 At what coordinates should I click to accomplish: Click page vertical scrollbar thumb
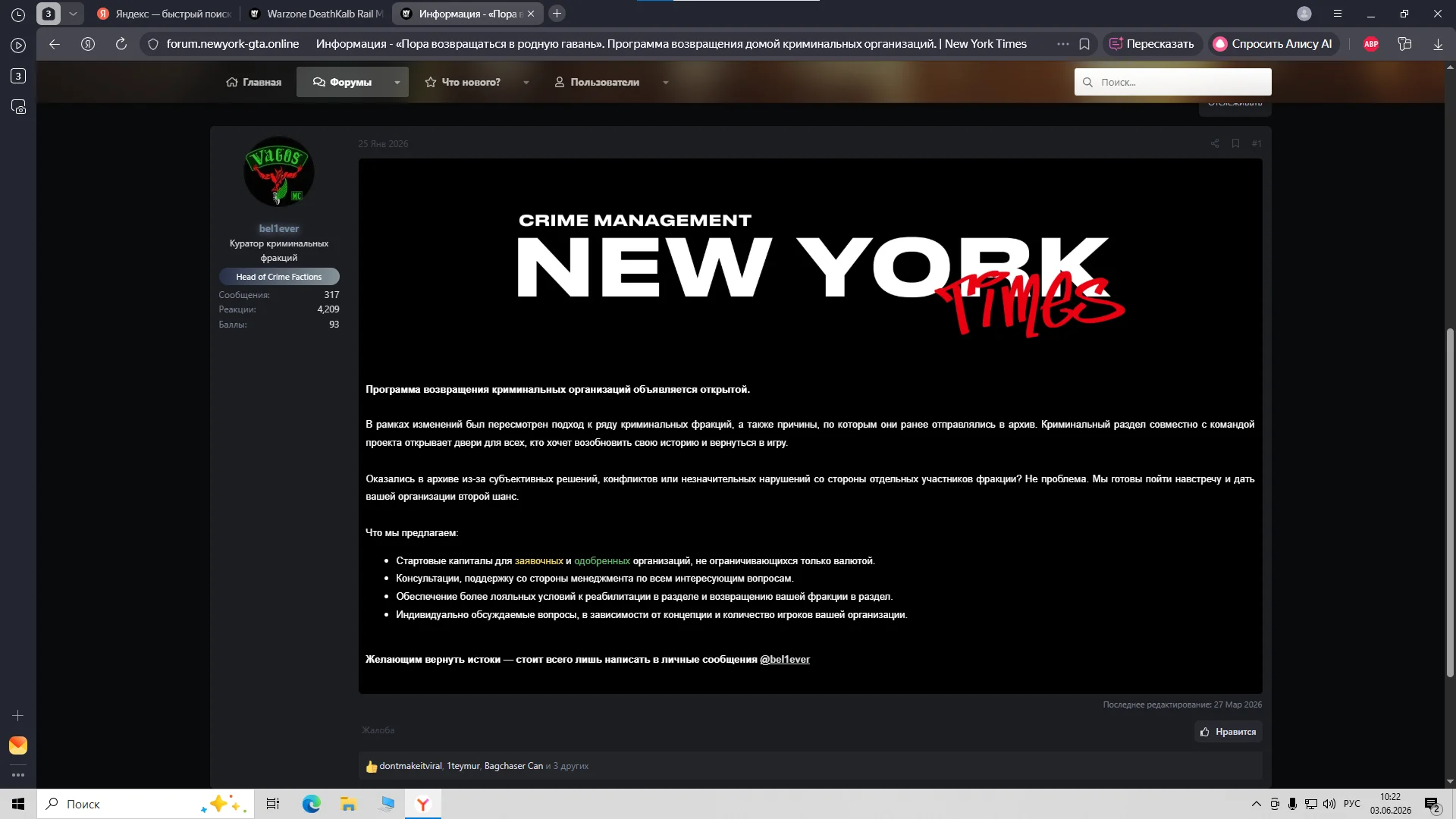coord(1450,502)
